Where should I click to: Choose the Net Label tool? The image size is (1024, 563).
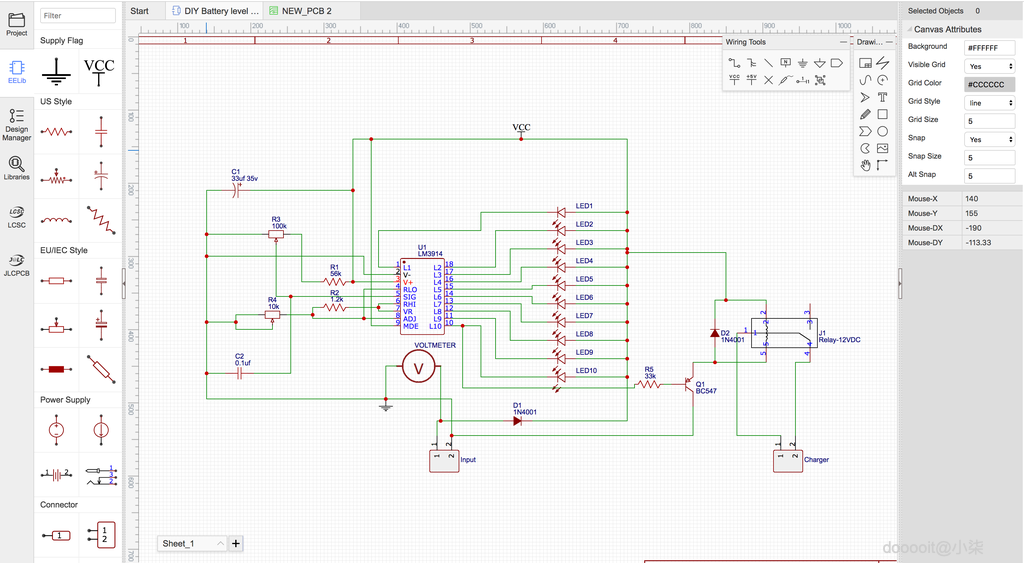pos(786,63)
